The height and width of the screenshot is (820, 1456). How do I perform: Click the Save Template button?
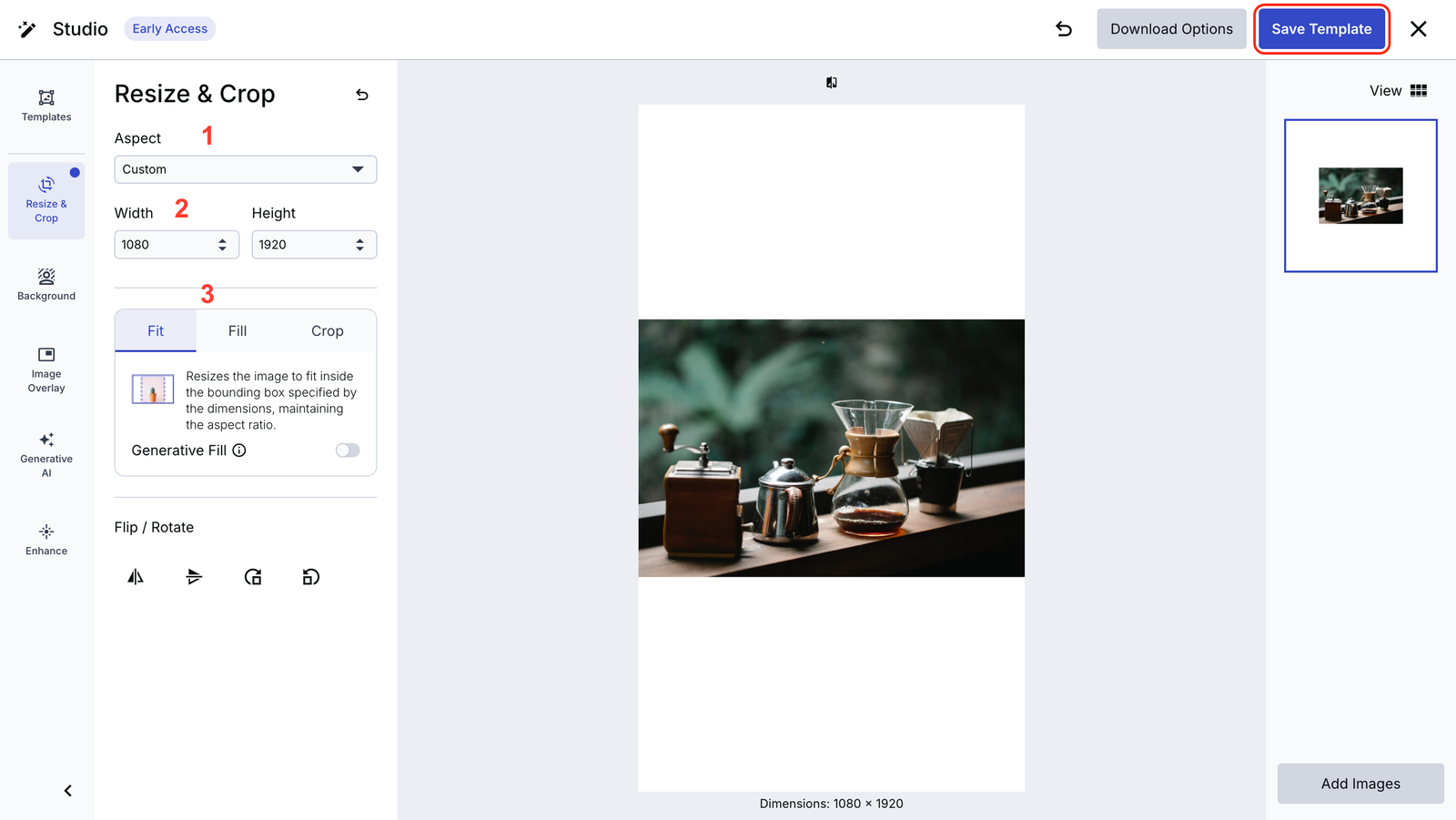click(1321, 29)
